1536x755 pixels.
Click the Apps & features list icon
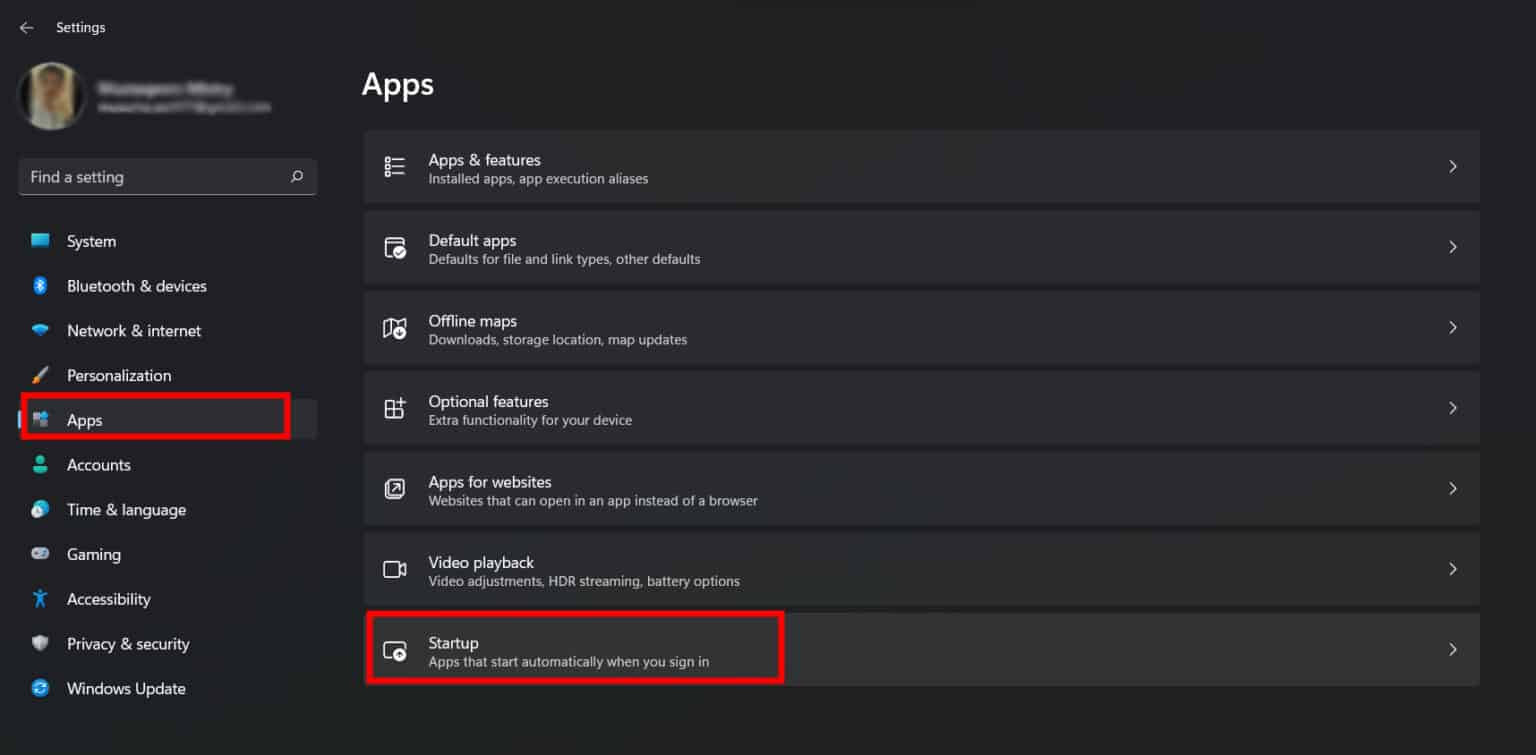pos(395,167)
